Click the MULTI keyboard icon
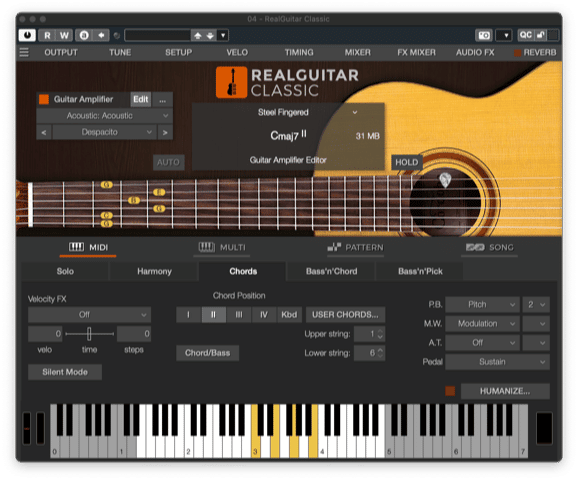This screenshot has width=578, height=480. 206,247
